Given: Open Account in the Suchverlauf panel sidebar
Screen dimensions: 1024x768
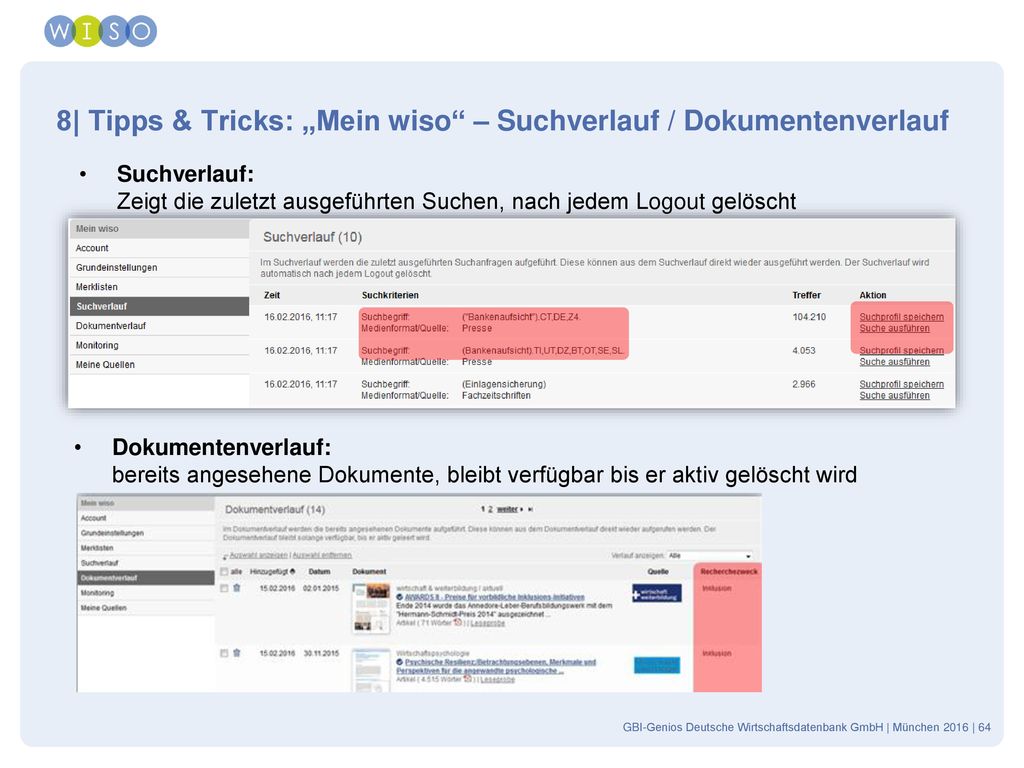Looking at the screenshot, I should pos(92,248).
